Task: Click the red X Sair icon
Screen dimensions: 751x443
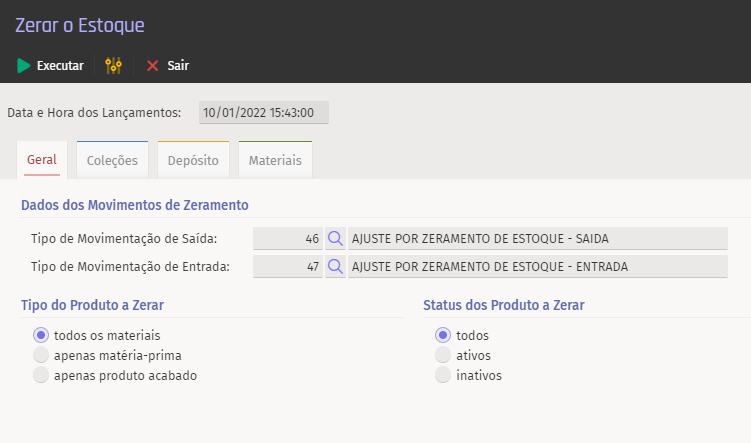Action: (153, 66)
